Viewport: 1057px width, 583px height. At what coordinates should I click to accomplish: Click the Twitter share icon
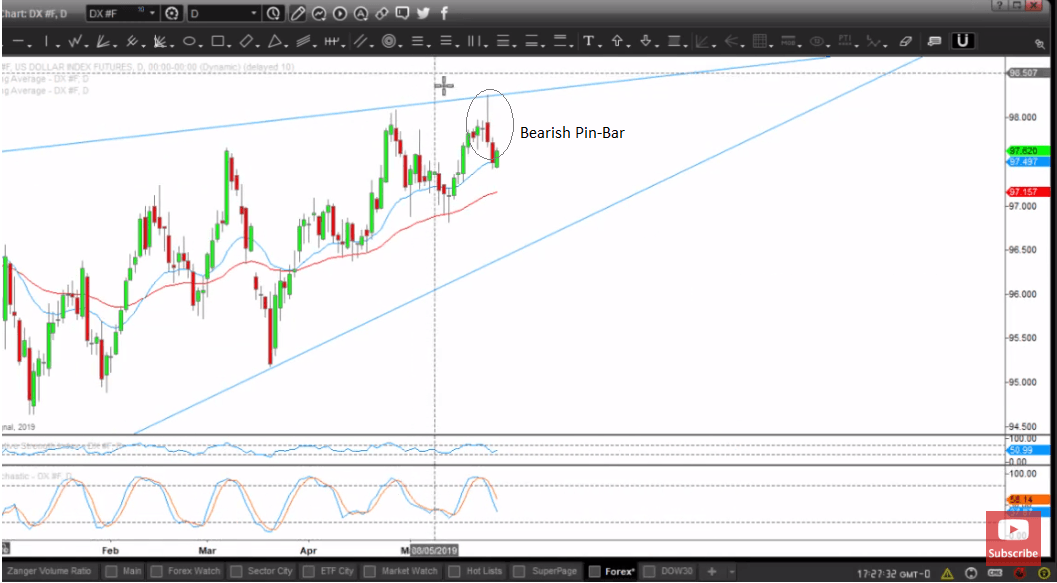[423, 14]
